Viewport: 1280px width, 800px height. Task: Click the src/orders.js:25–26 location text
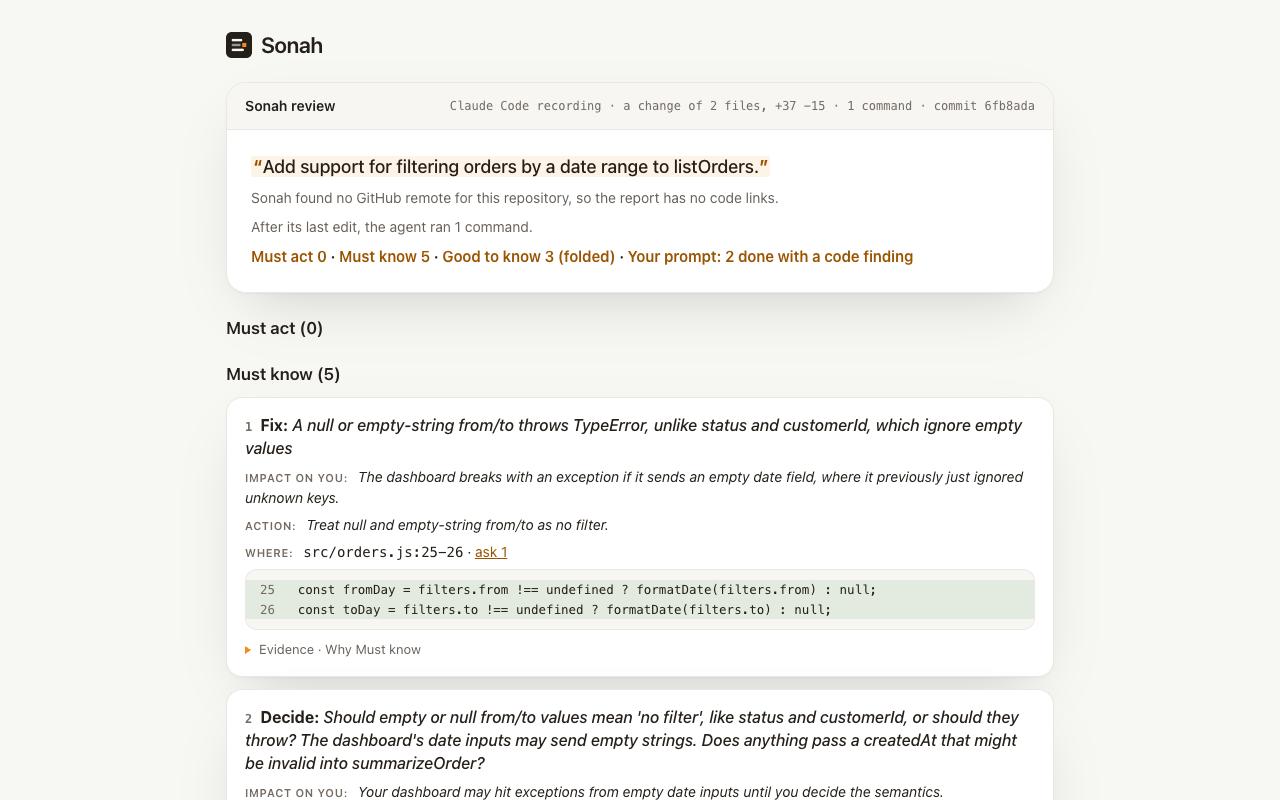(x=383, y=552)
